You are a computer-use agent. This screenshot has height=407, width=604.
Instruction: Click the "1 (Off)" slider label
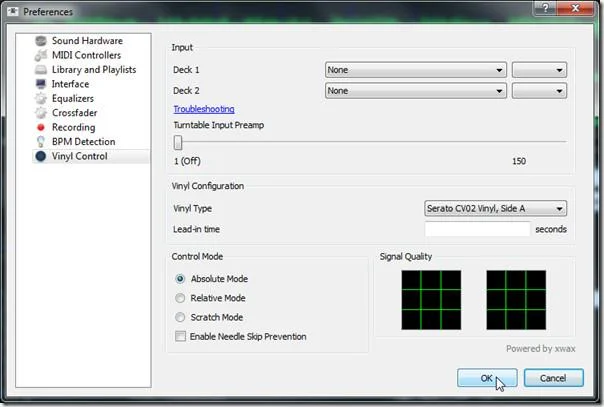187,161
